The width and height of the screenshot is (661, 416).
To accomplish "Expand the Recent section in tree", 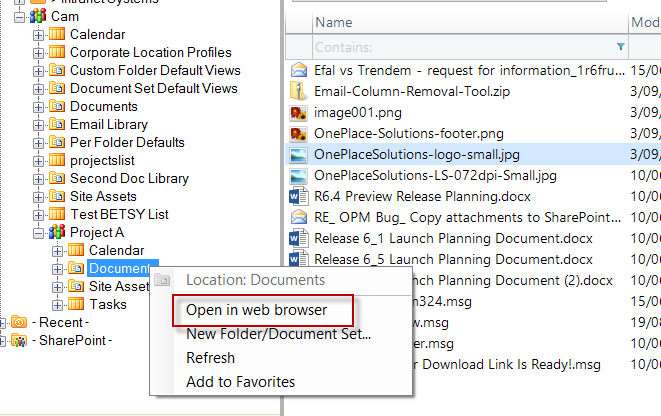I will coord(4,322).
